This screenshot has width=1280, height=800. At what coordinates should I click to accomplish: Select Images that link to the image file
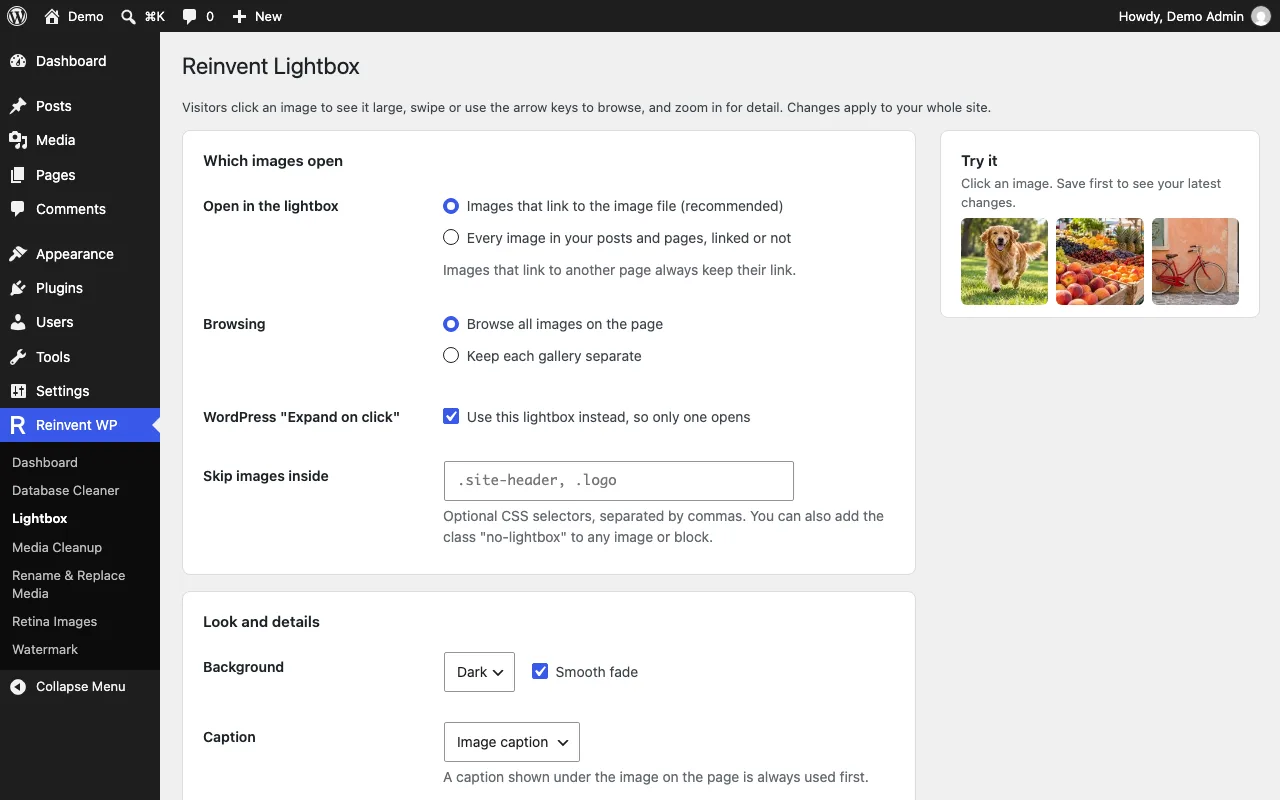(451, 206)
